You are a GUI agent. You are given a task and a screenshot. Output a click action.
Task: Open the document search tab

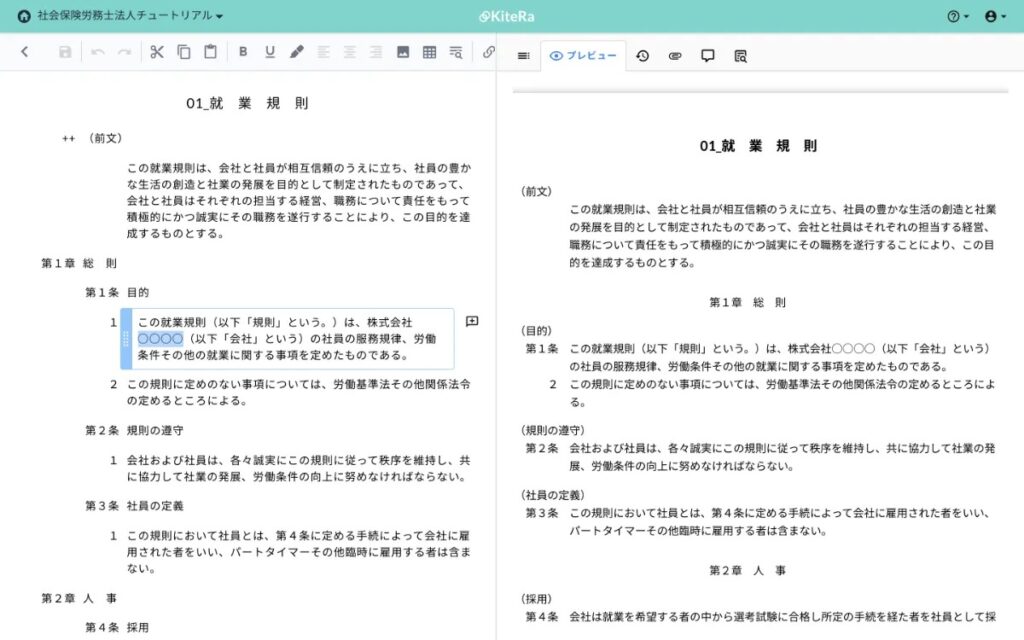click(x=741, y=56)
